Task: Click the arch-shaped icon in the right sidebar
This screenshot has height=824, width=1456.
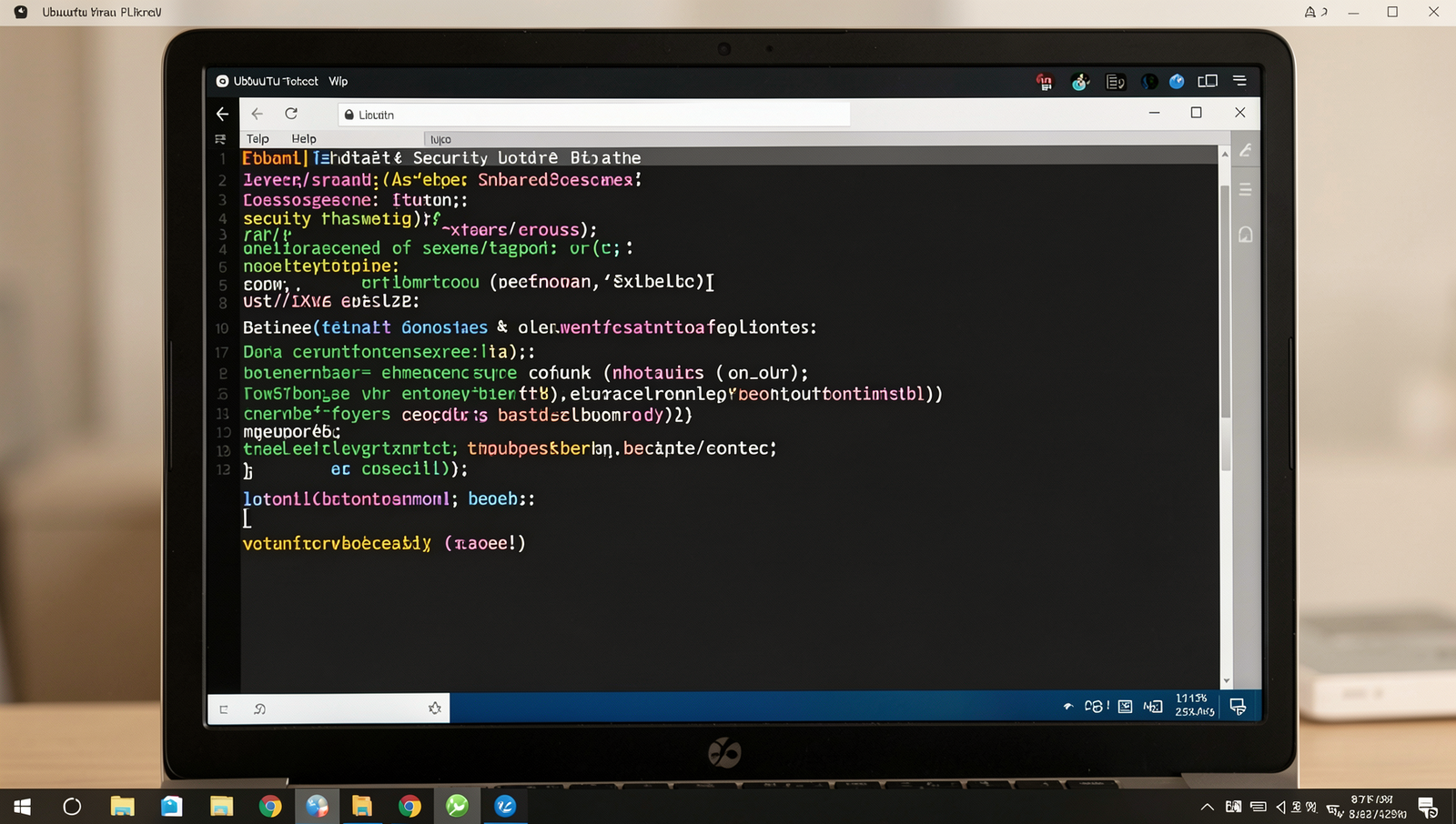Action: tap(1245, 235)
